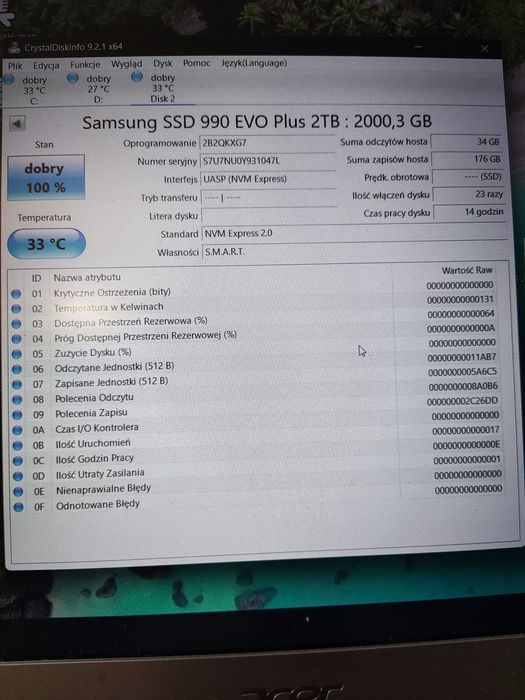Click the status dot for attribute 03

pos(17,324)
